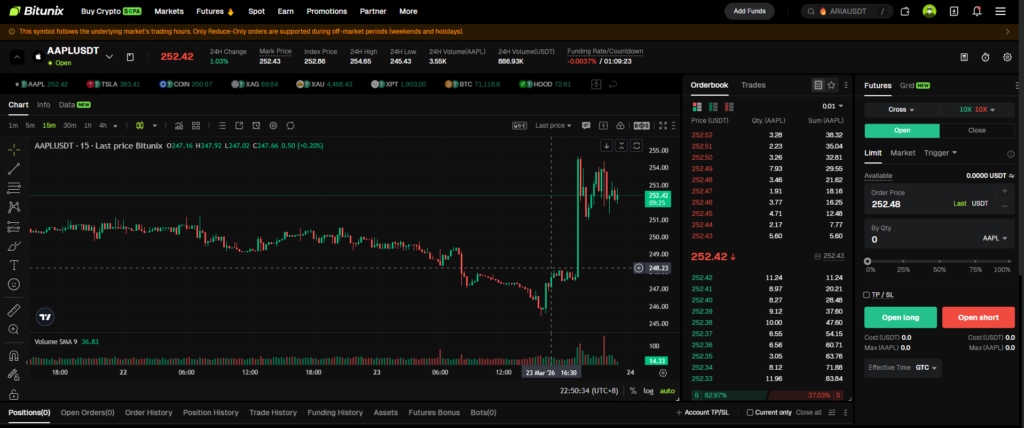This screenshot has height=428, width=1024.
Task: Toggle stay in drawing mode pencil-lock
Action: point(14,375)
